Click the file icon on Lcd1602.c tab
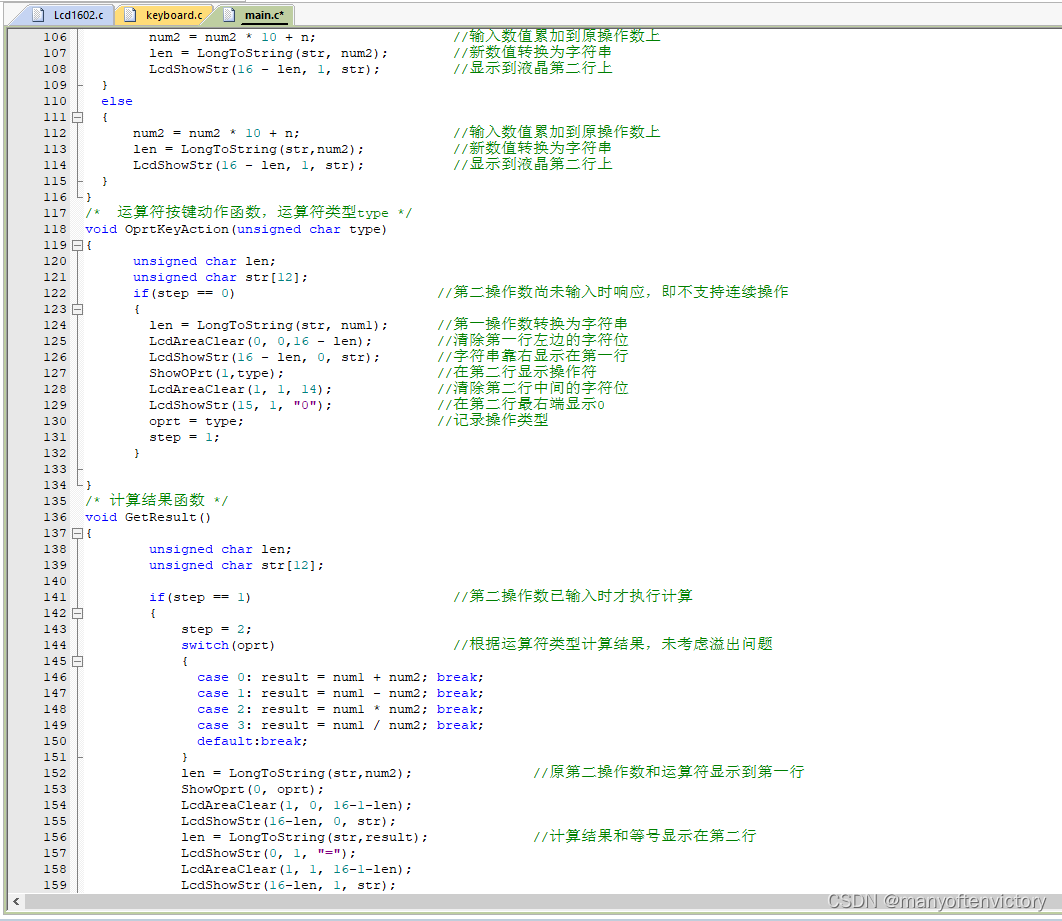This screenshot has width=1062, height=921. [39, 15]
